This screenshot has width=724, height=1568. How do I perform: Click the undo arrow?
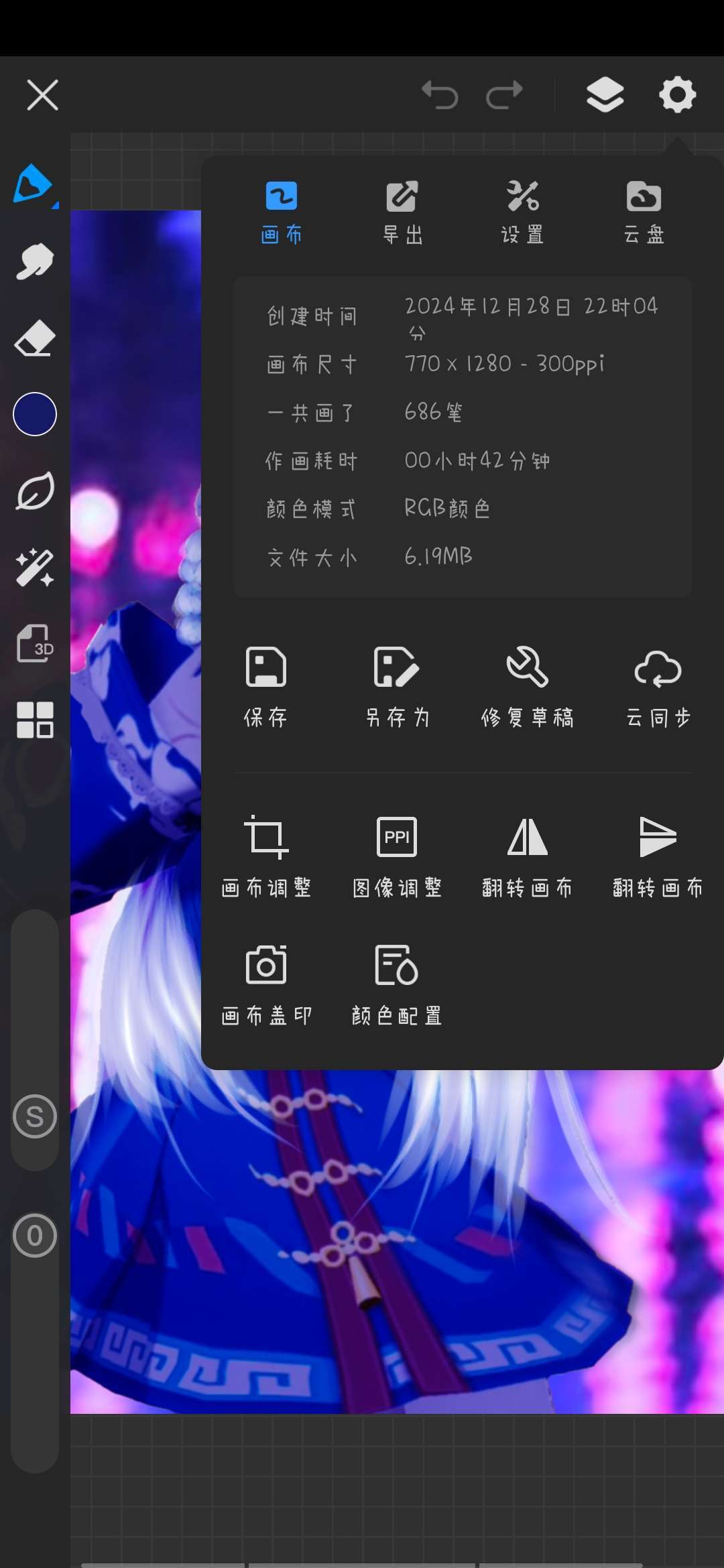coord(440,94)
